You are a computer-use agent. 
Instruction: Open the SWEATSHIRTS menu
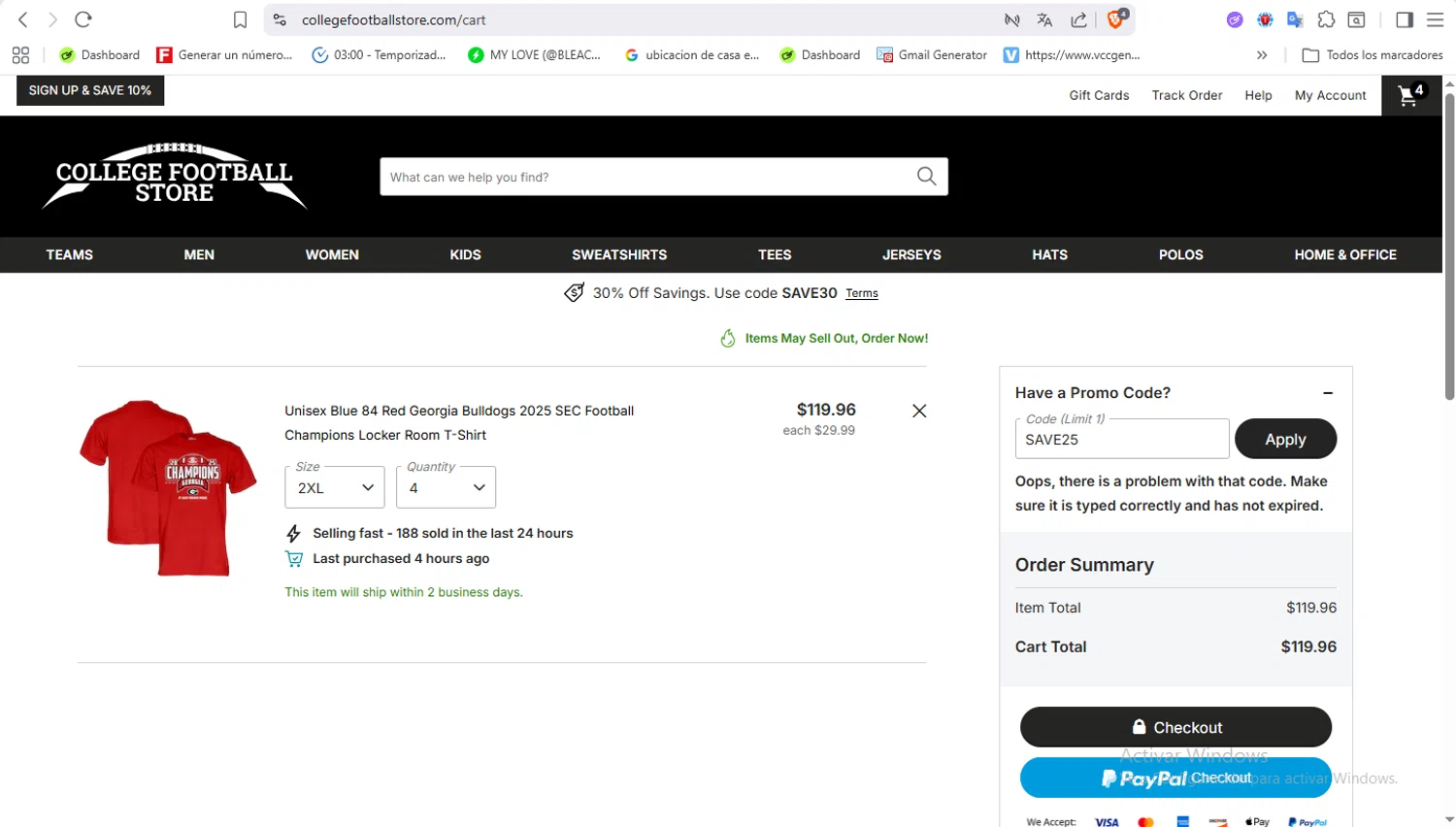619,254
